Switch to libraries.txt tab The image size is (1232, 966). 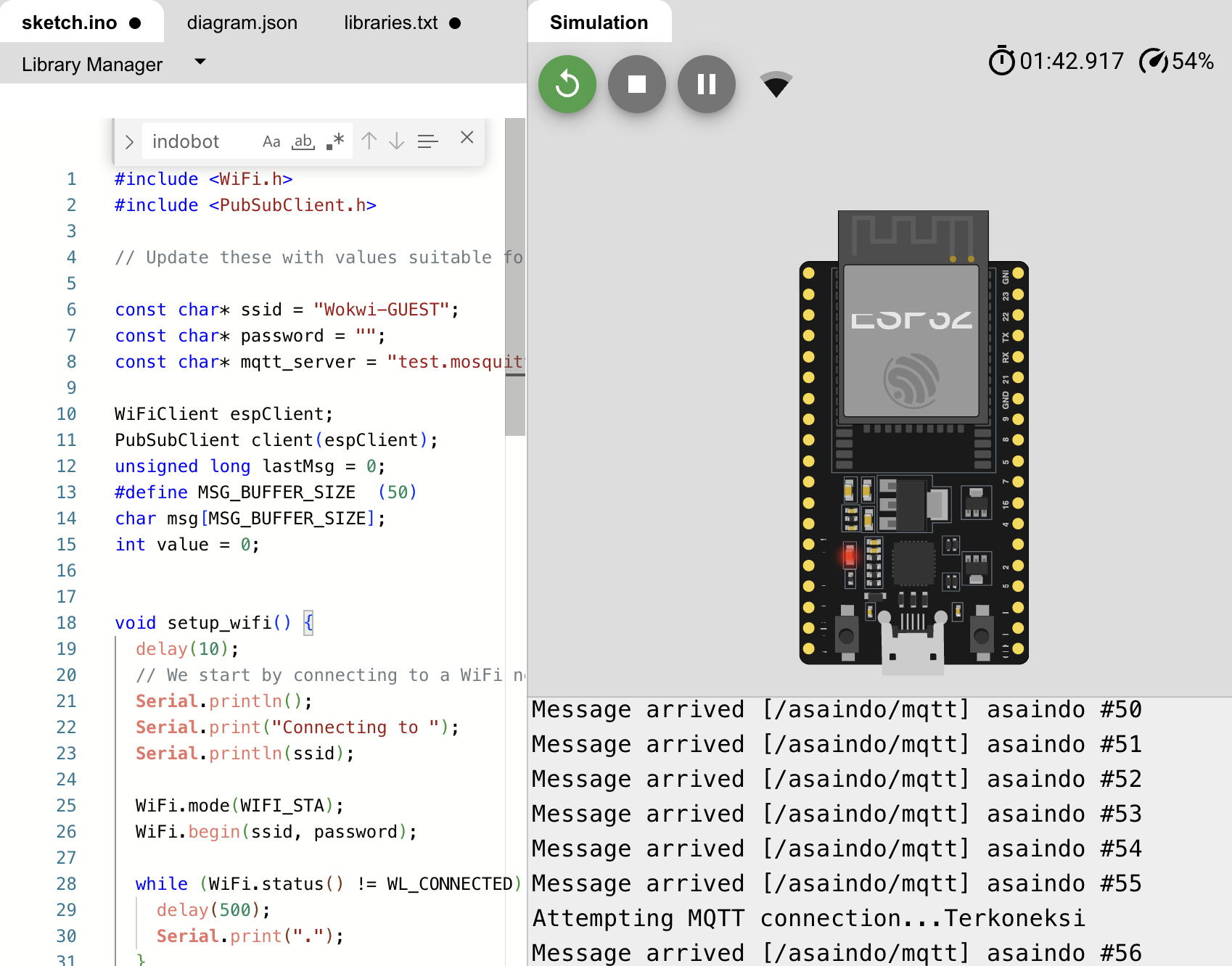pos(390,22)
